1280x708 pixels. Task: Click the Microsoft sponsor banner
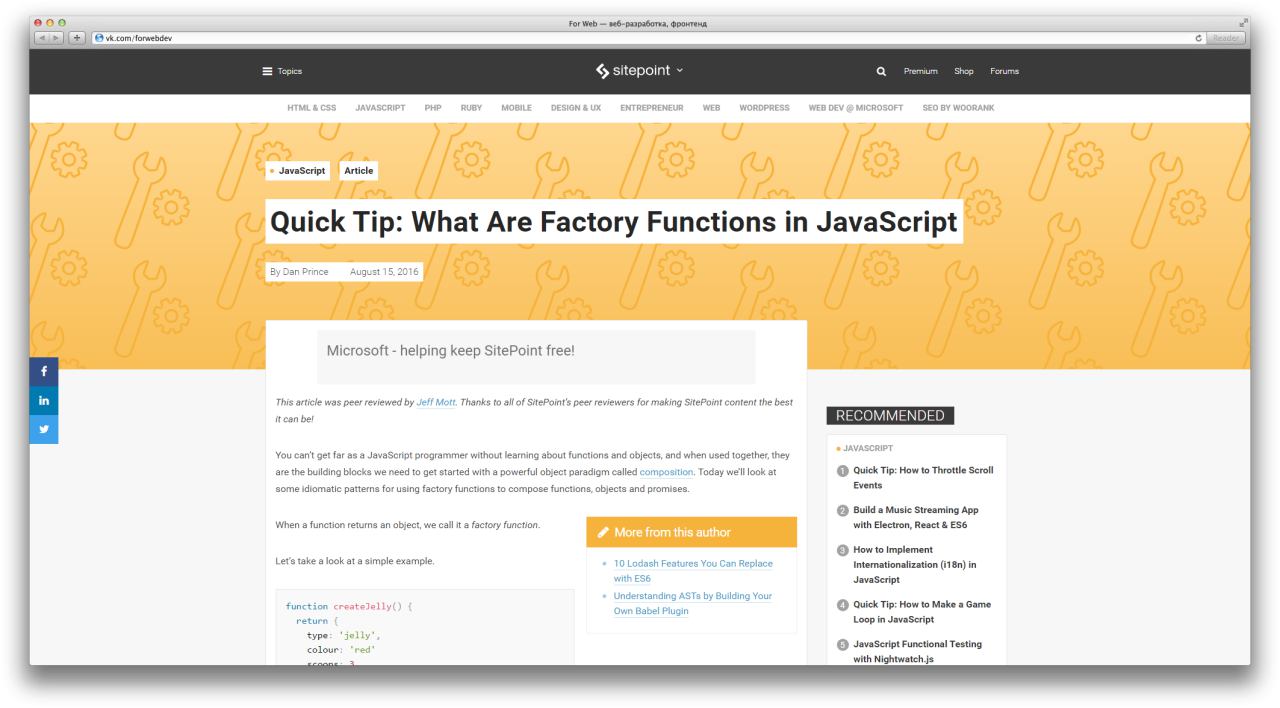click(536, 357)
